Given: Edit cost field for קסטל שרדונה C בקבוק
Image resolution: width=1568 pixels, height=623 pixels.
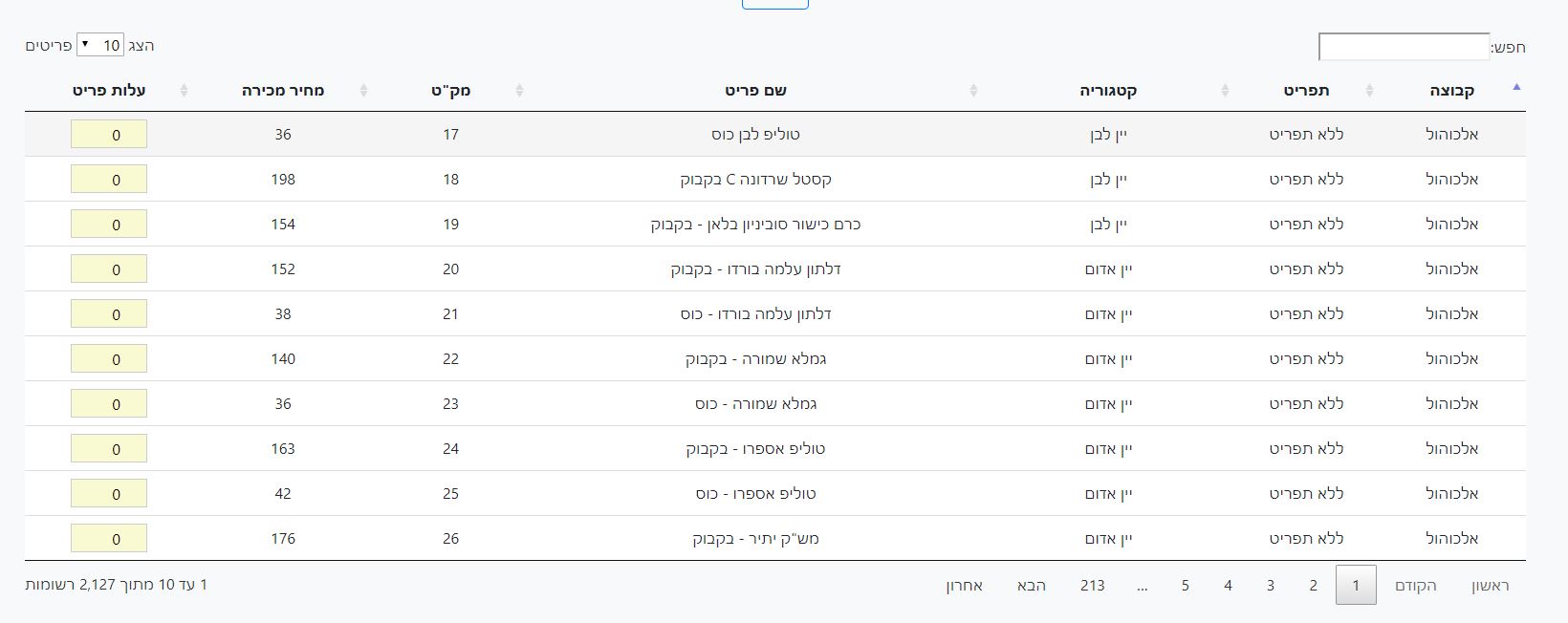Looking at the screenshot, I should click(109, 180).
